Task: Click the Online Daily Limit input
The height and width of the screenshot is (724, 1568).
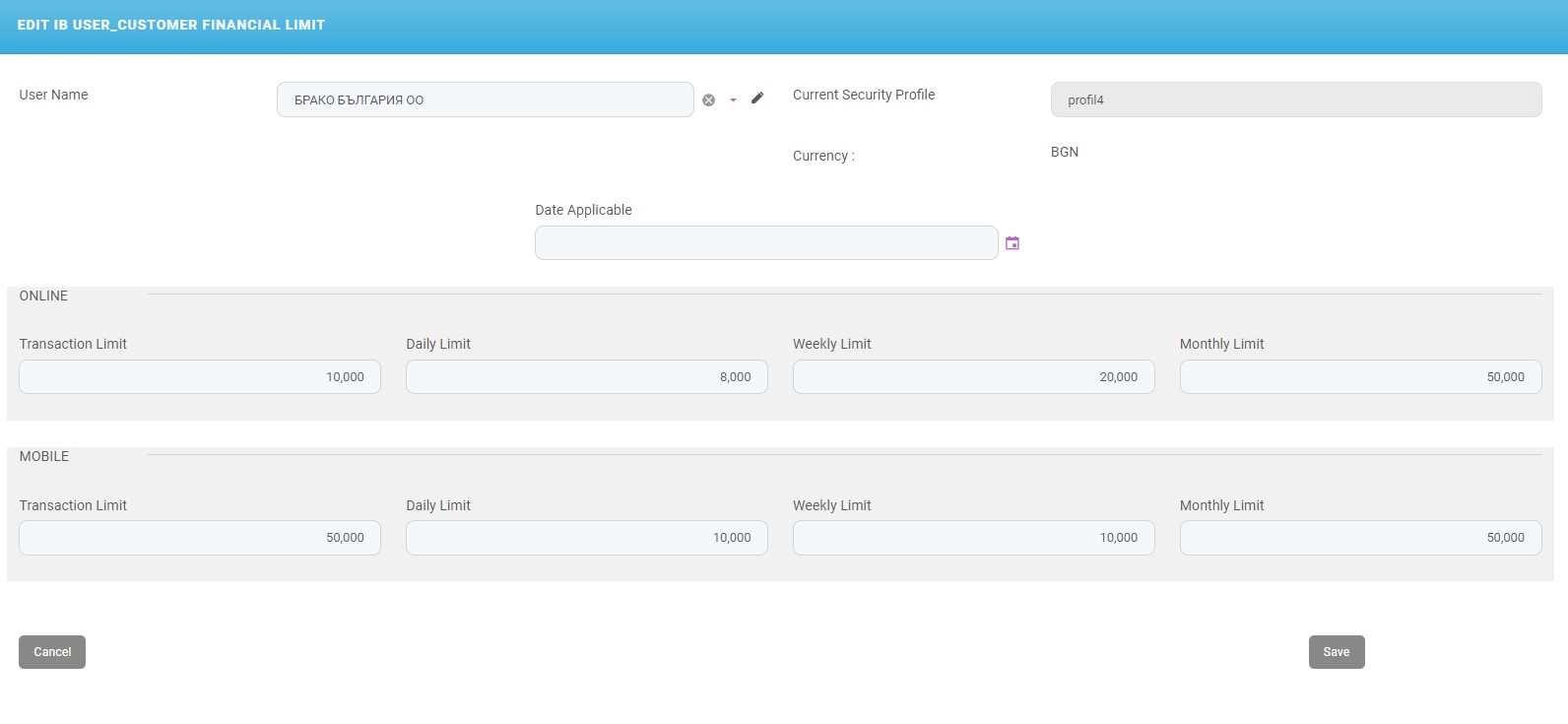Action: click(x=586, y=377)
